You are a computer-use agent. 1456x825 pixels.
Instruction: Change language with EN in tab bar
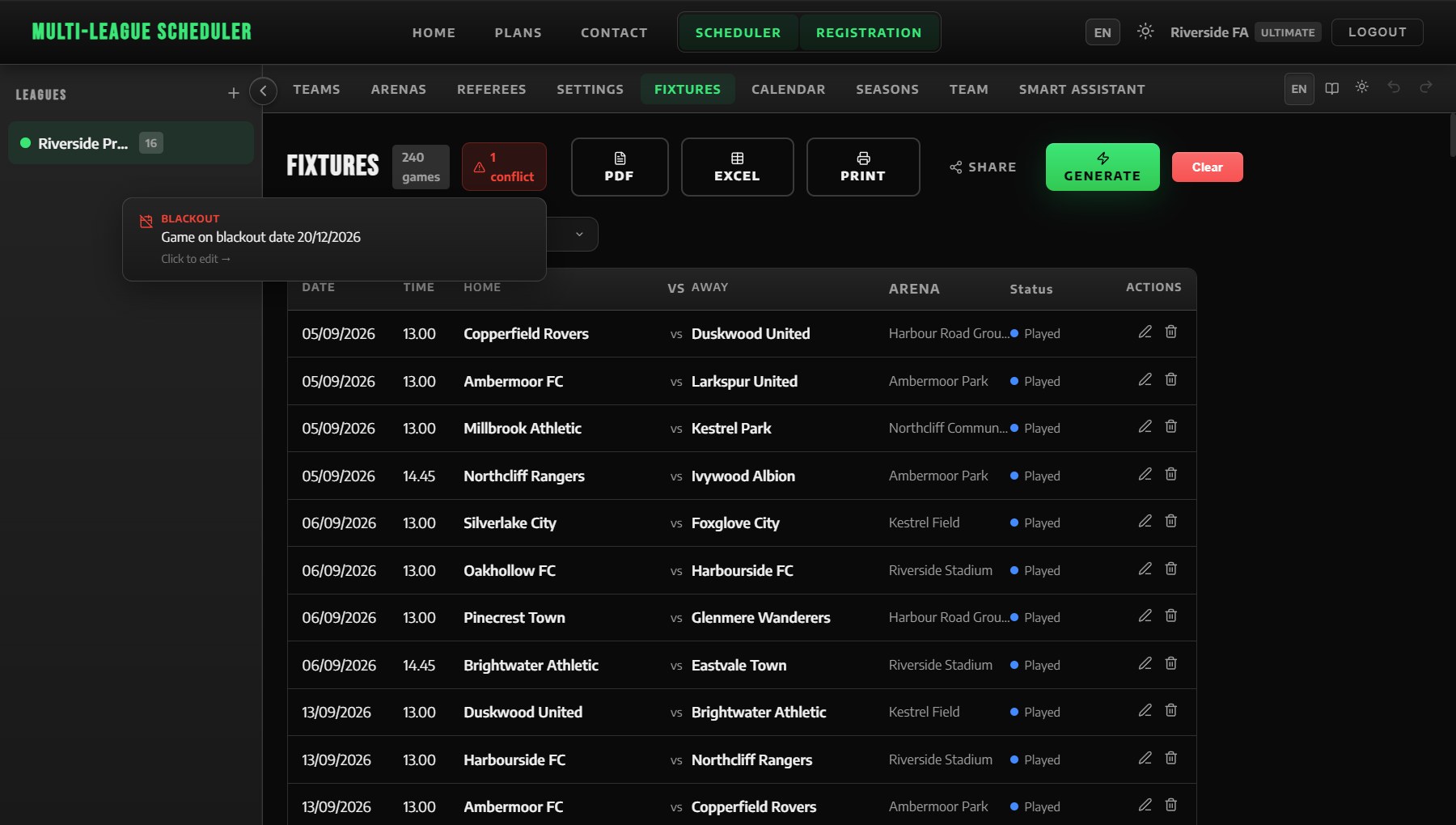(1299, 89)
